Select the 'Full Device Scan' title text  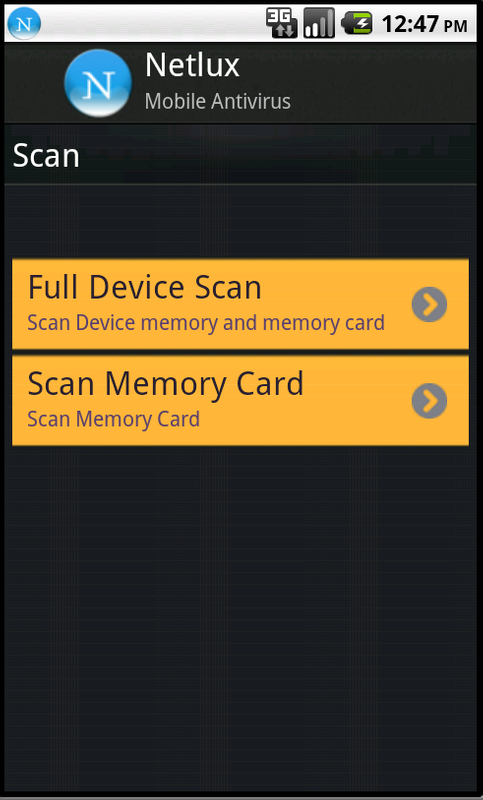point(144,287)
